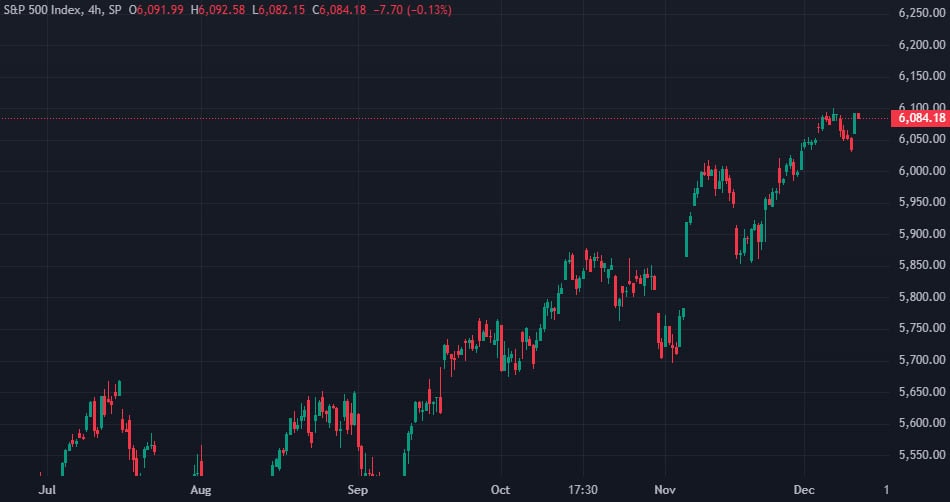The image size is (950, 502).
Task: Click the red 6,084.18 current price tag
Action: pos(920,118)
